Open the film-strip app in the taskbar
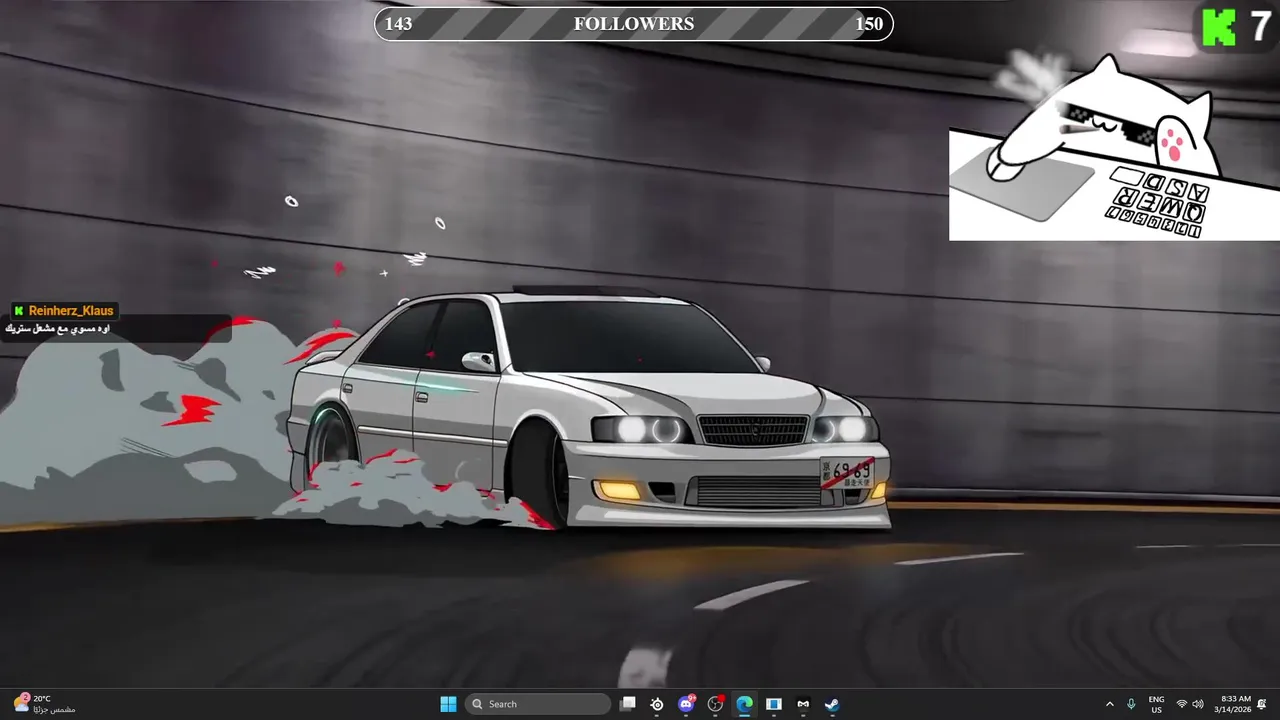1280x720 pixels. click(773, 704)
